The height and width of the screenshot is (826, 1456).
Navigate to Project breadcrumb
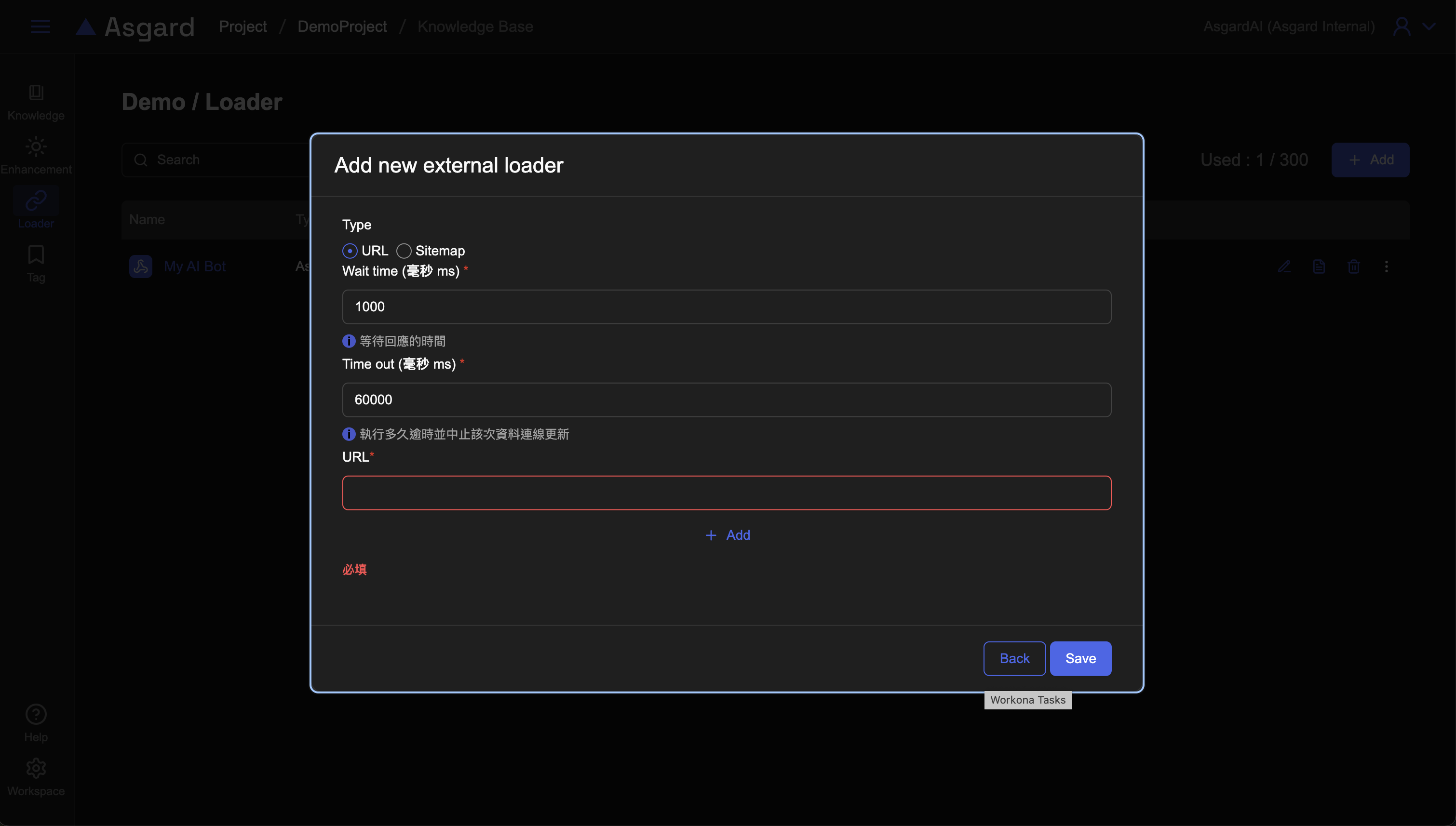pyautogui.click(x=243, y=27)
